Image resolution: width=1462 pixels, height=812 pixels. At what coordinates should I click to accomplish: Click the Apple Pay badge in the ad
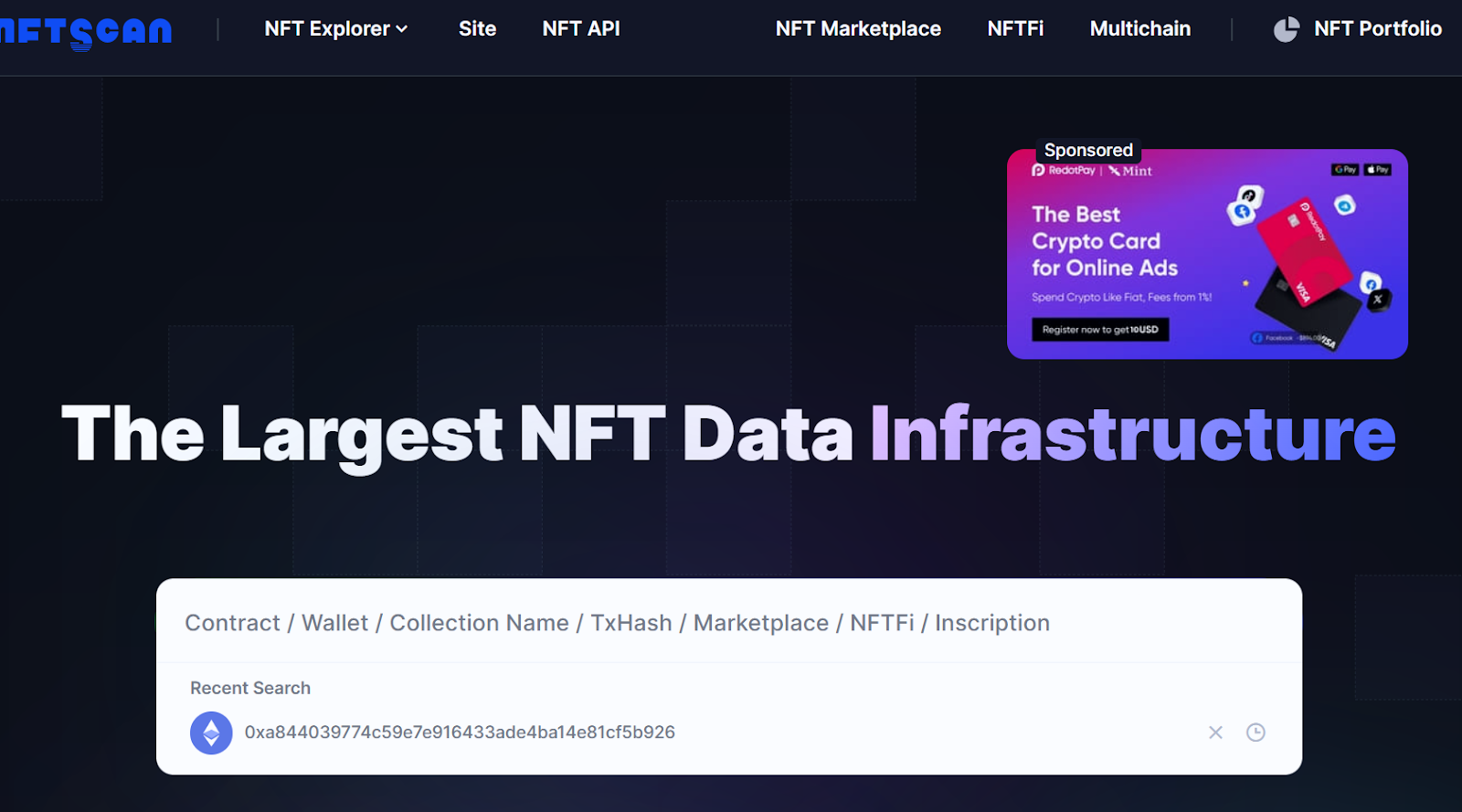[1377, 170]
